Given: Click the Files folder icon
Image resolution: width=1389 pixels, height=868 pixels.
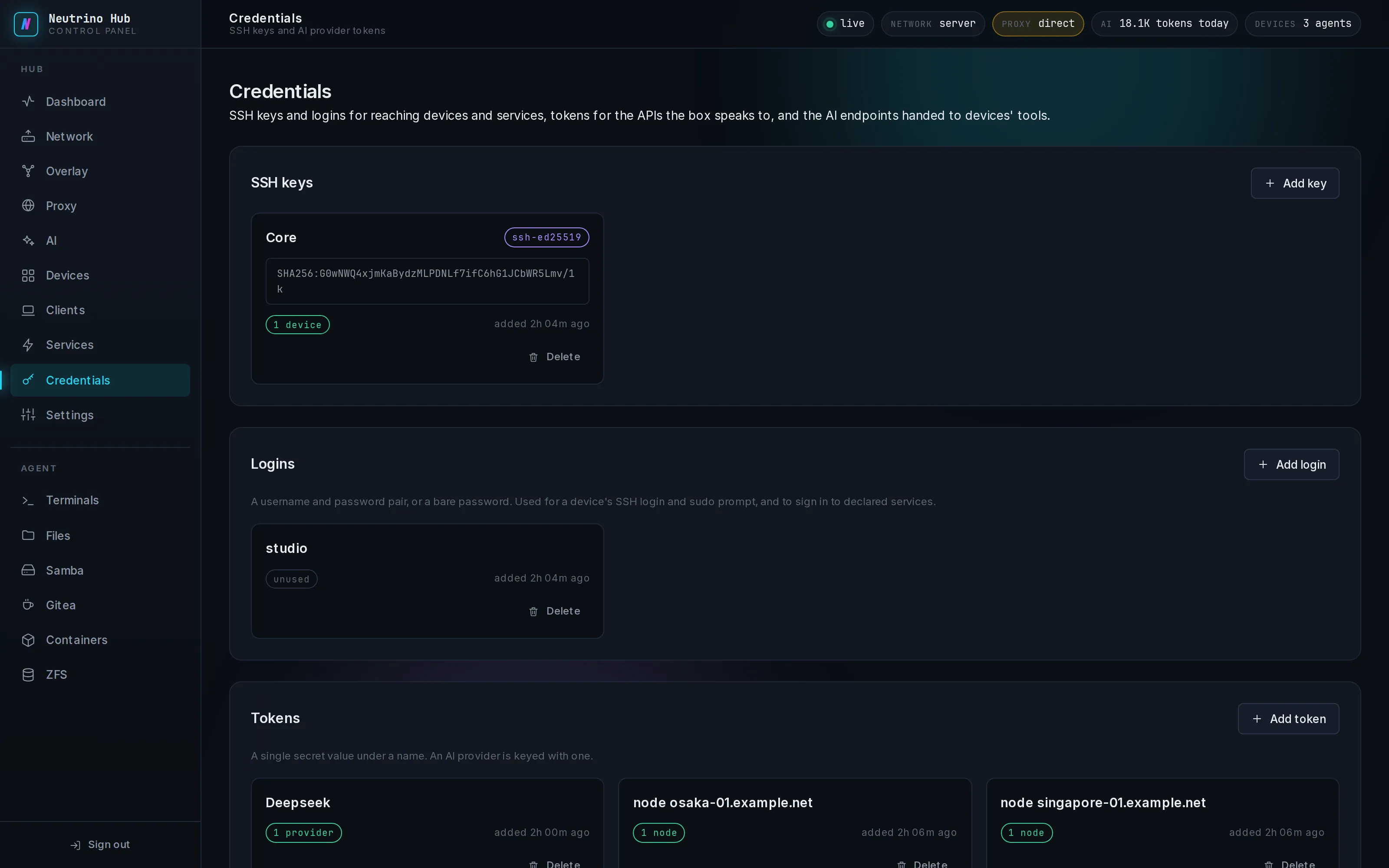Looking at the screenshot, I should (x=28, y=535).
